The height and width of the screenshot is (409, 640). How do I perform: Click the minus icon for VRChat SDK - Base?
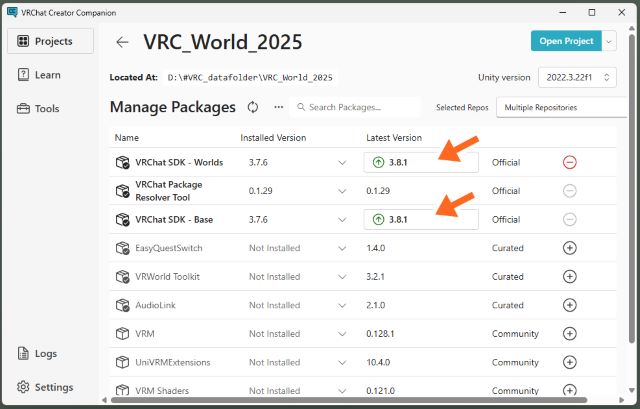click(x=569, y=220)
